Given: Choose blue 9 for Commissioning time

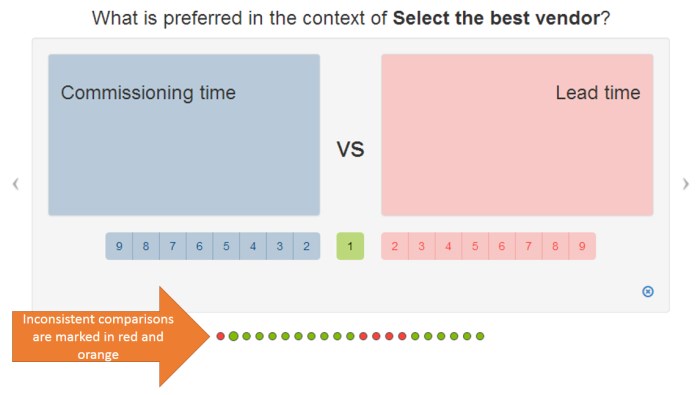Looking at the screenshot, I should tap(119, 246).
